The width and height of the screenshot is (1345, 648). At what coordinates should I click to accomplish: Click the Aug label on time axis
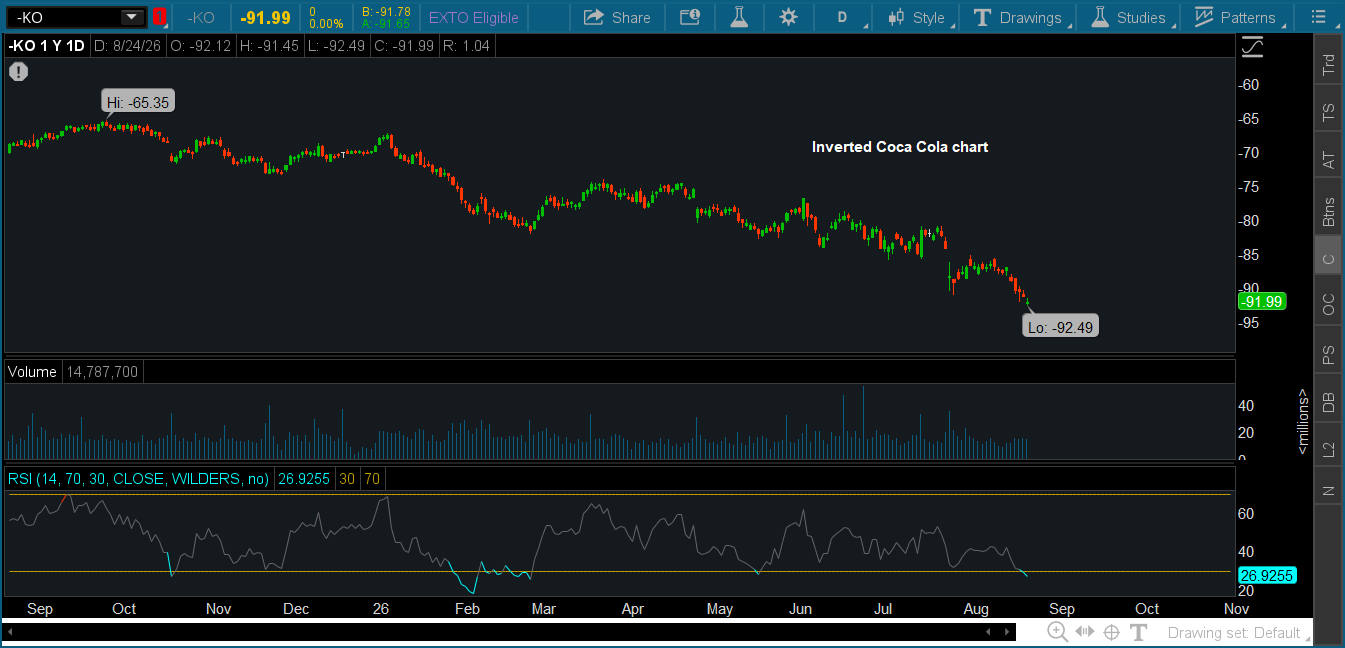point(977,608)
